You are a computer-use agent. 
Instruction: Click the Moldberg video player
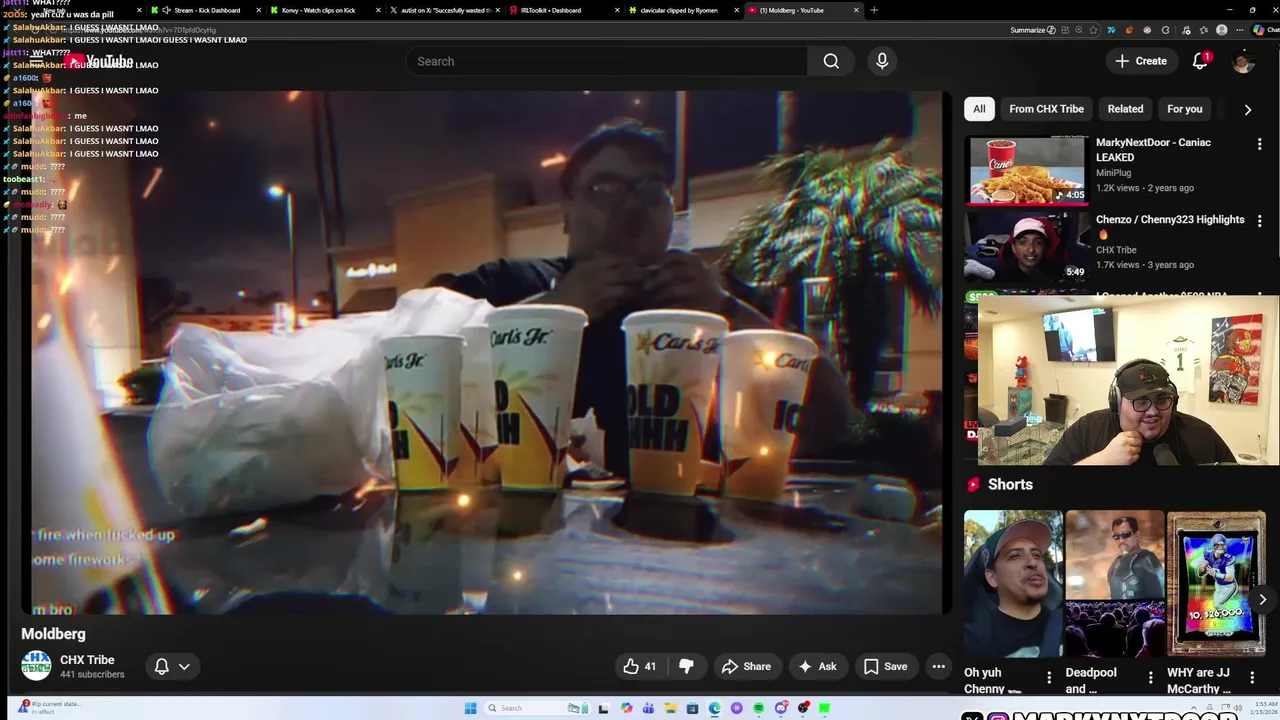pos(486,352)
